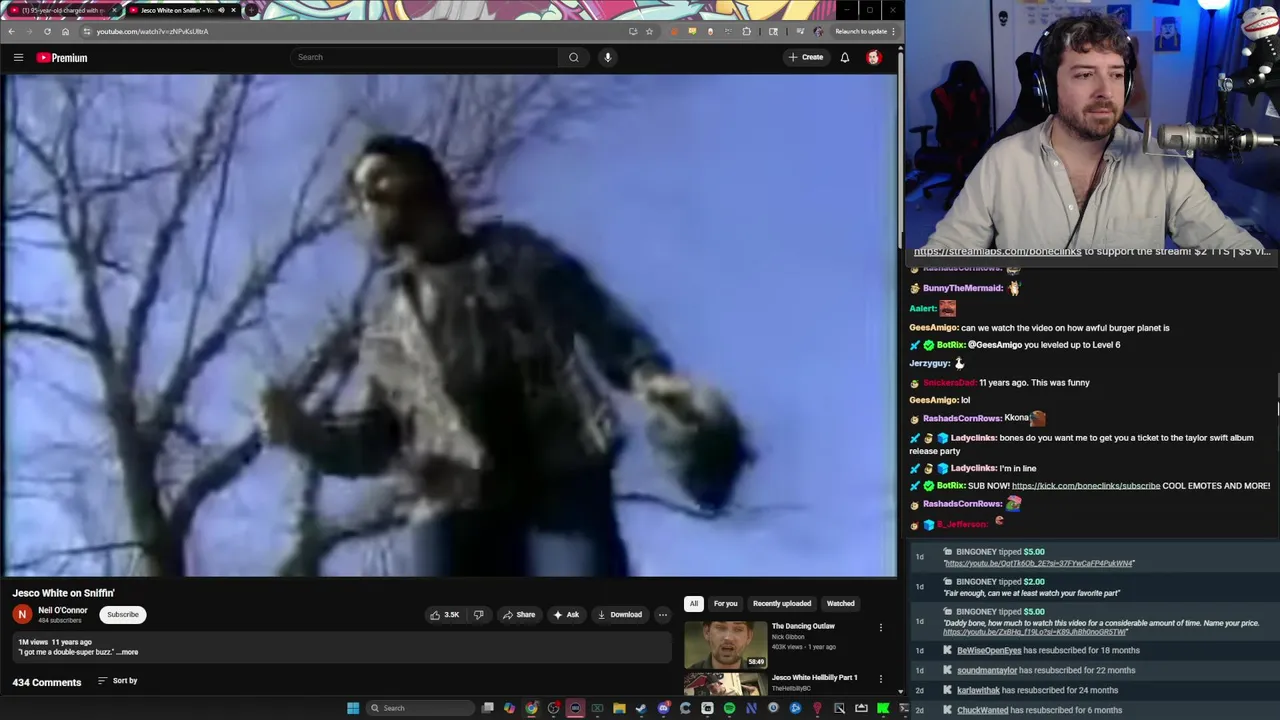Open Neil O'Connor channel avatar

pos(22,614)
